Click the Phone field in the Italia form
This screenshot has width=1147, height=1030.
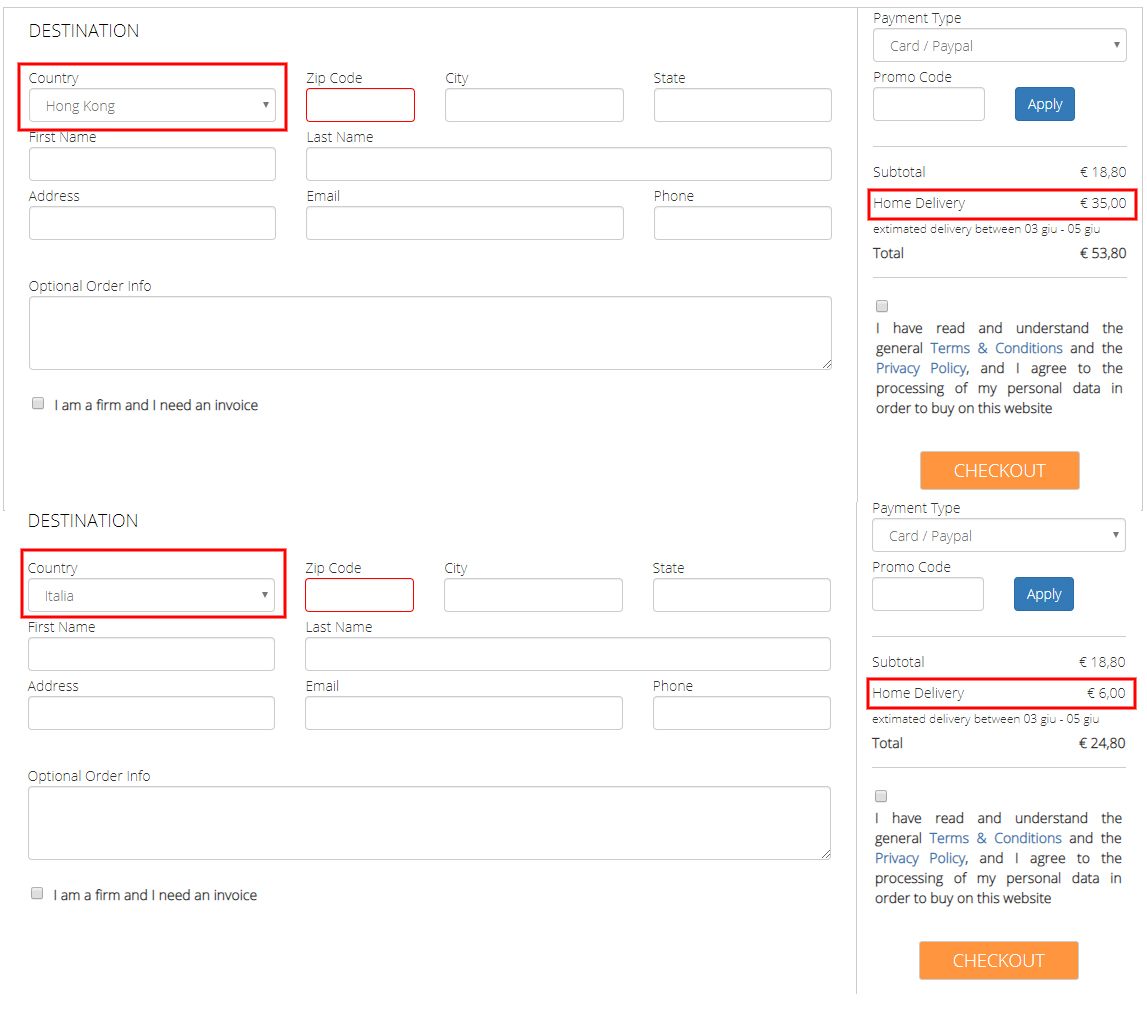tap(741, 713)
